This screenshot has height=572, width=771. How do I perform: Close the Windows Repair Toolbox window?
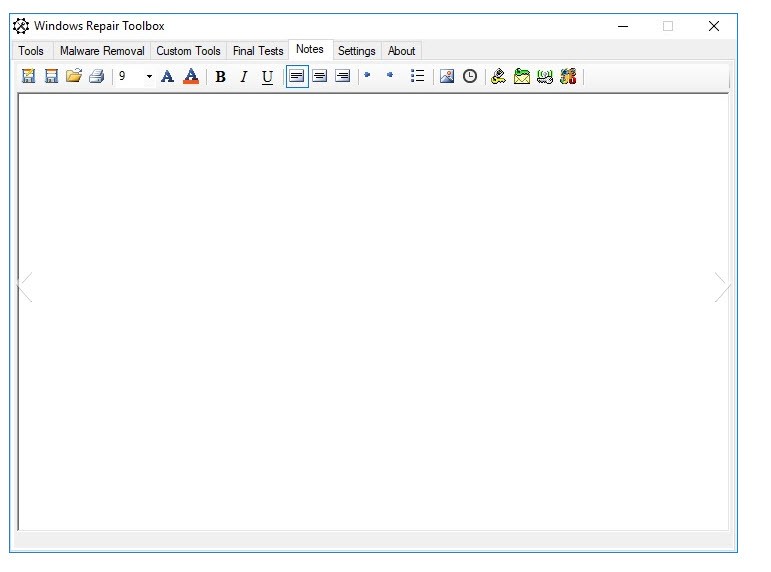[714, 26]
